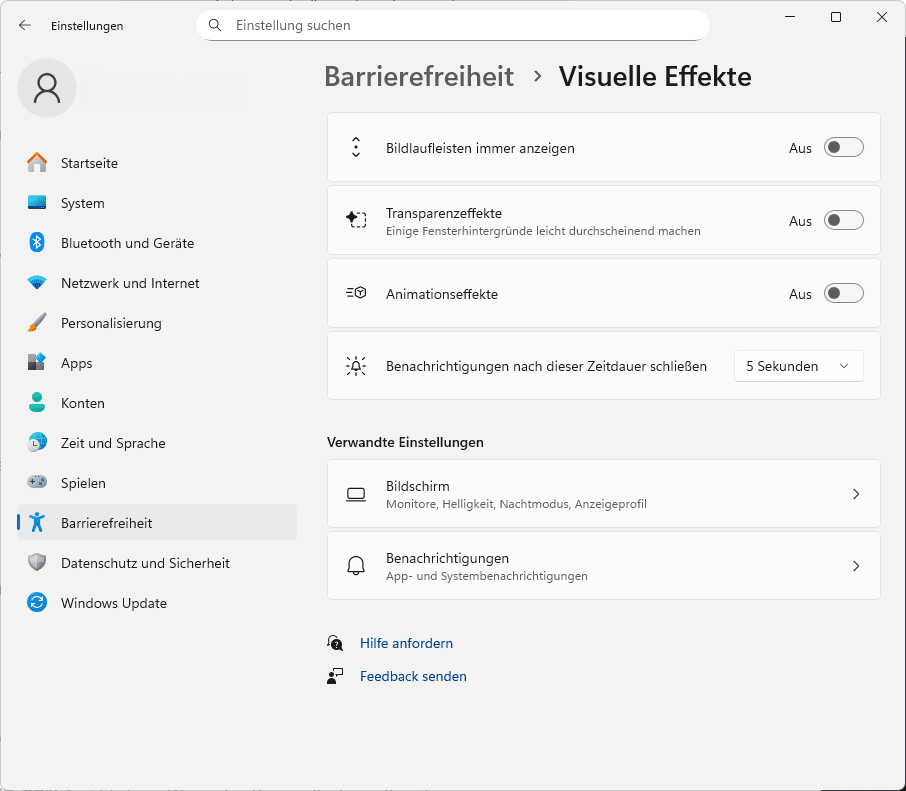Enable Bildlaufleisten immer anzeigen

[843, 147]
